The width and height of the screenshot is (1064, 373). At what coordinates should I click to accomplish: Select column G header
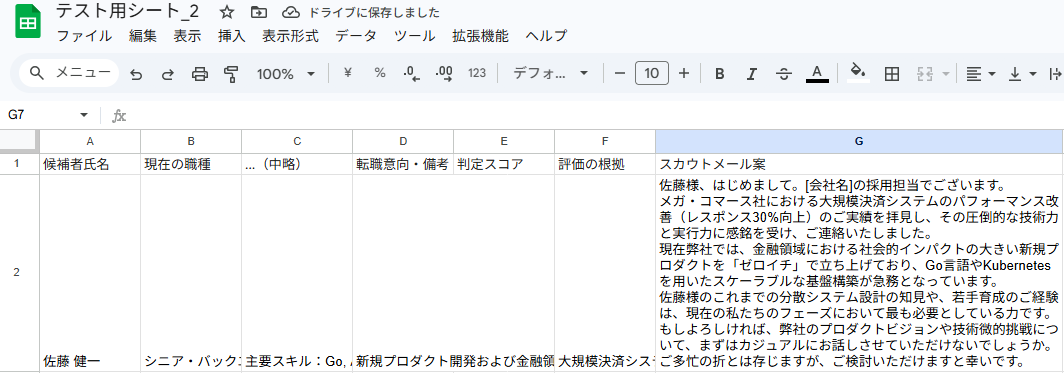click(x=859, y=141)
